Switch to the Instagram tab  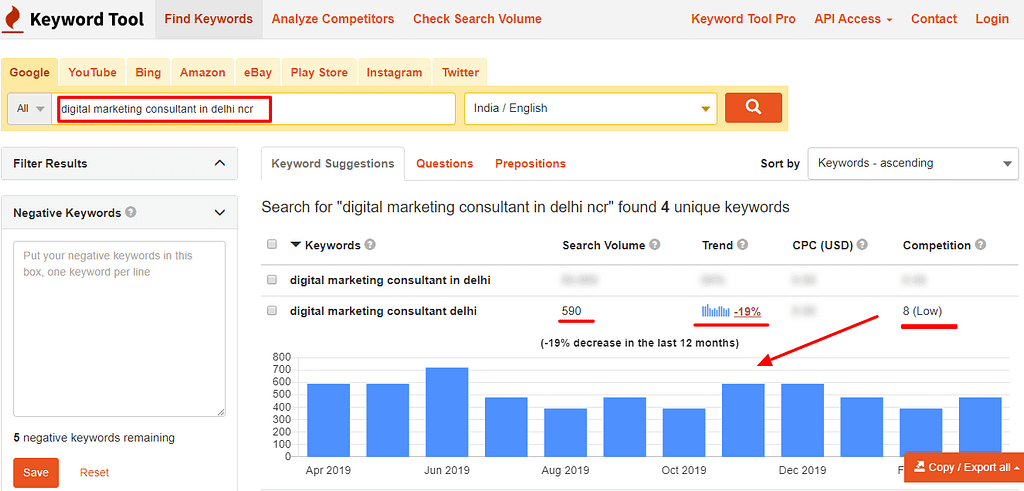point(394,72)
